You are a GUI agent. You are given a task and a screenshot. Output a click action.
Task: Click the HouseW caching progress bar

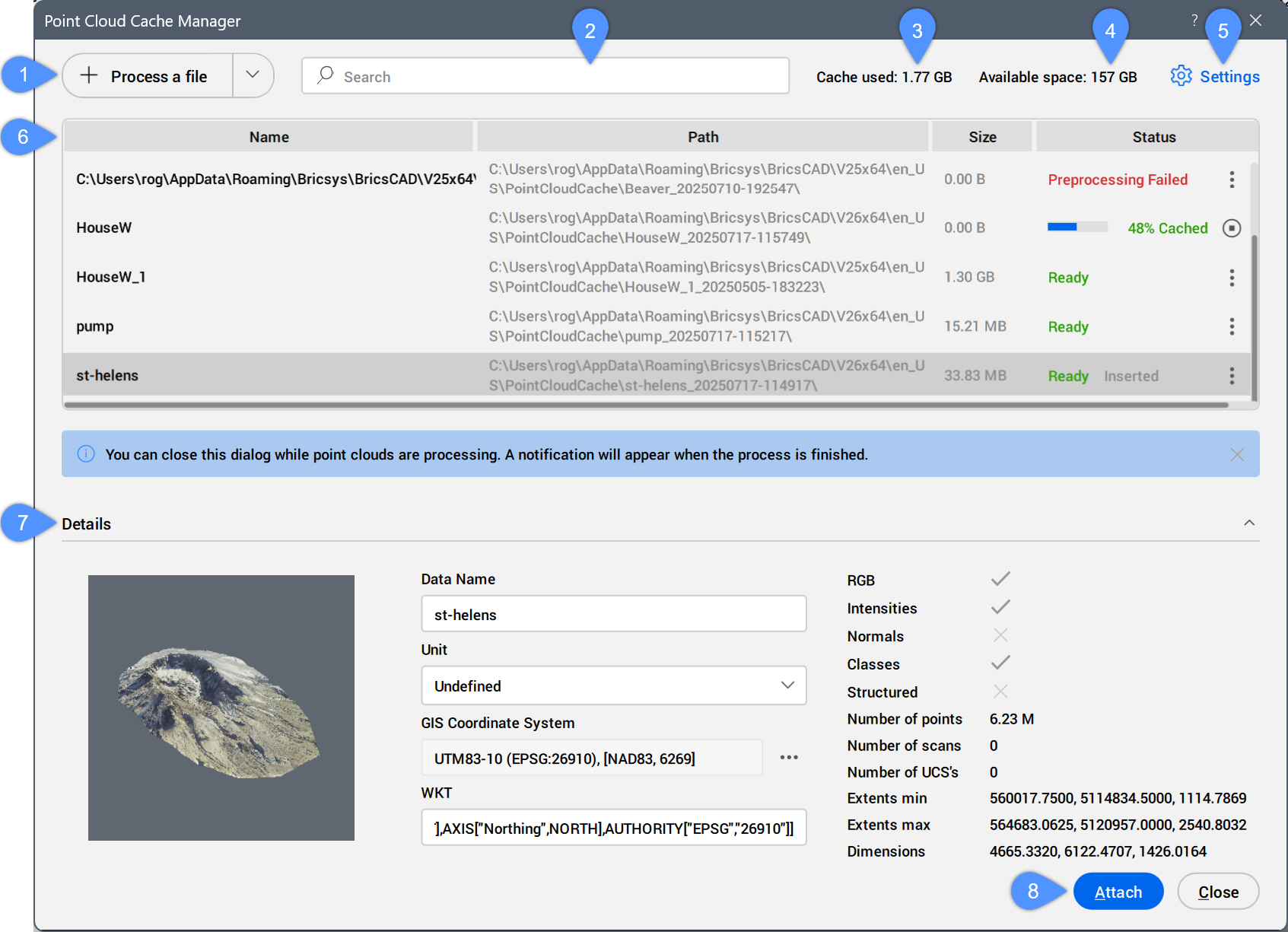coord(1077,227)
